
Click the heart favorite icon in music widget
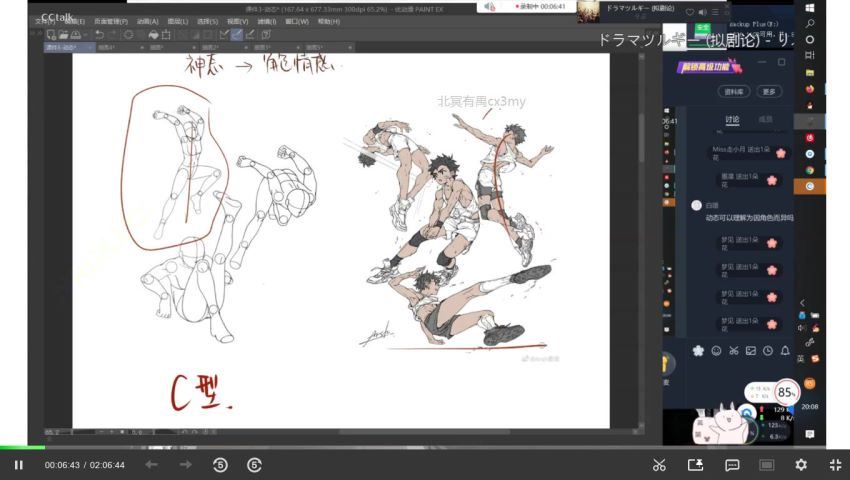click(x=690, y=12)
